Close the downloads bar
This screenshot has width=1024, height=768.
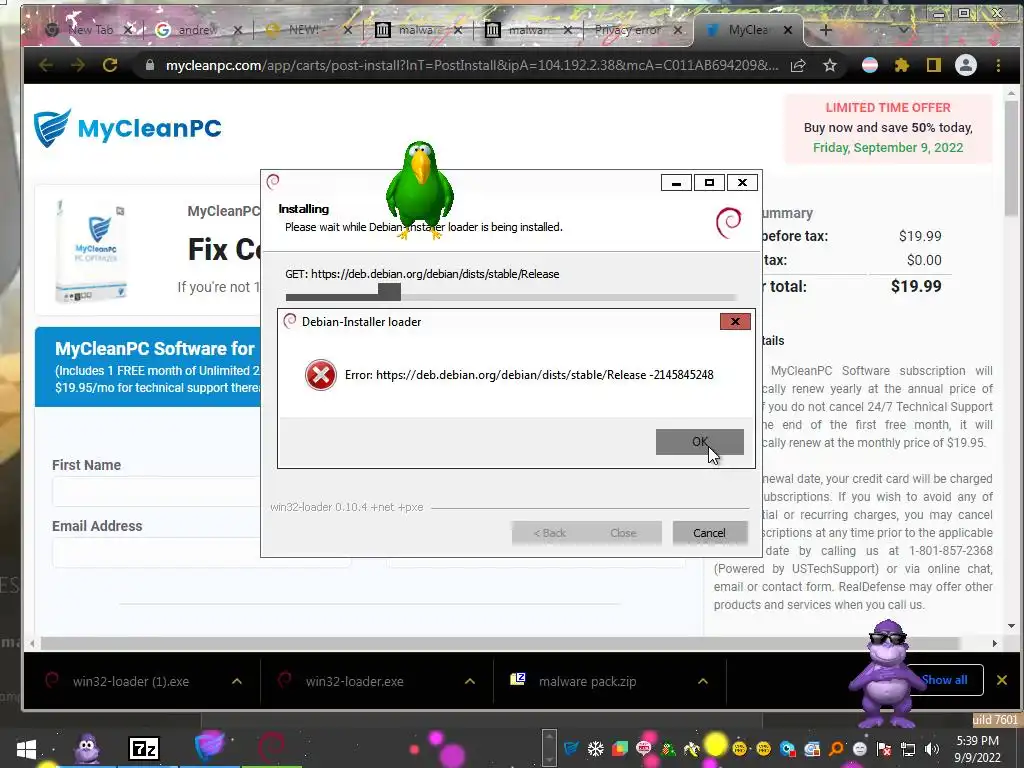[x=1002, y=680]
